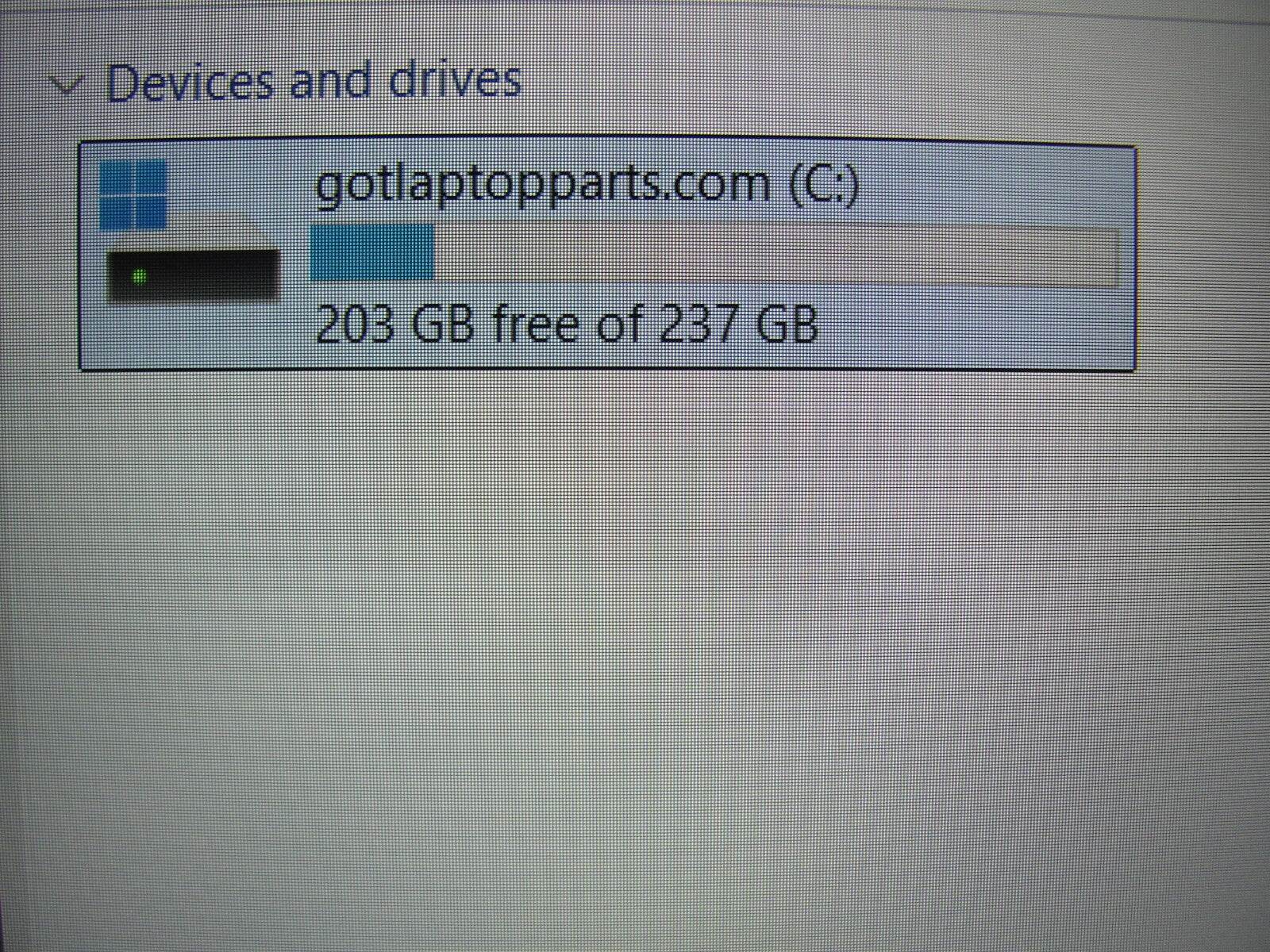Select the blue Windows logo on C: drive
This screenshot has width=1270, height=952.
coord(133,194)
